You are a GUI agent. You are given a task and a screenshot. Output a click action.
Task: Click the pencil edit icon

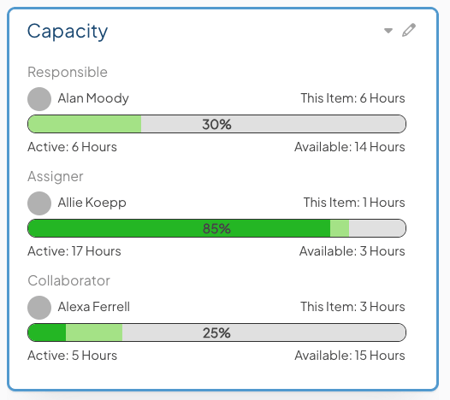[x=409, y=30]
